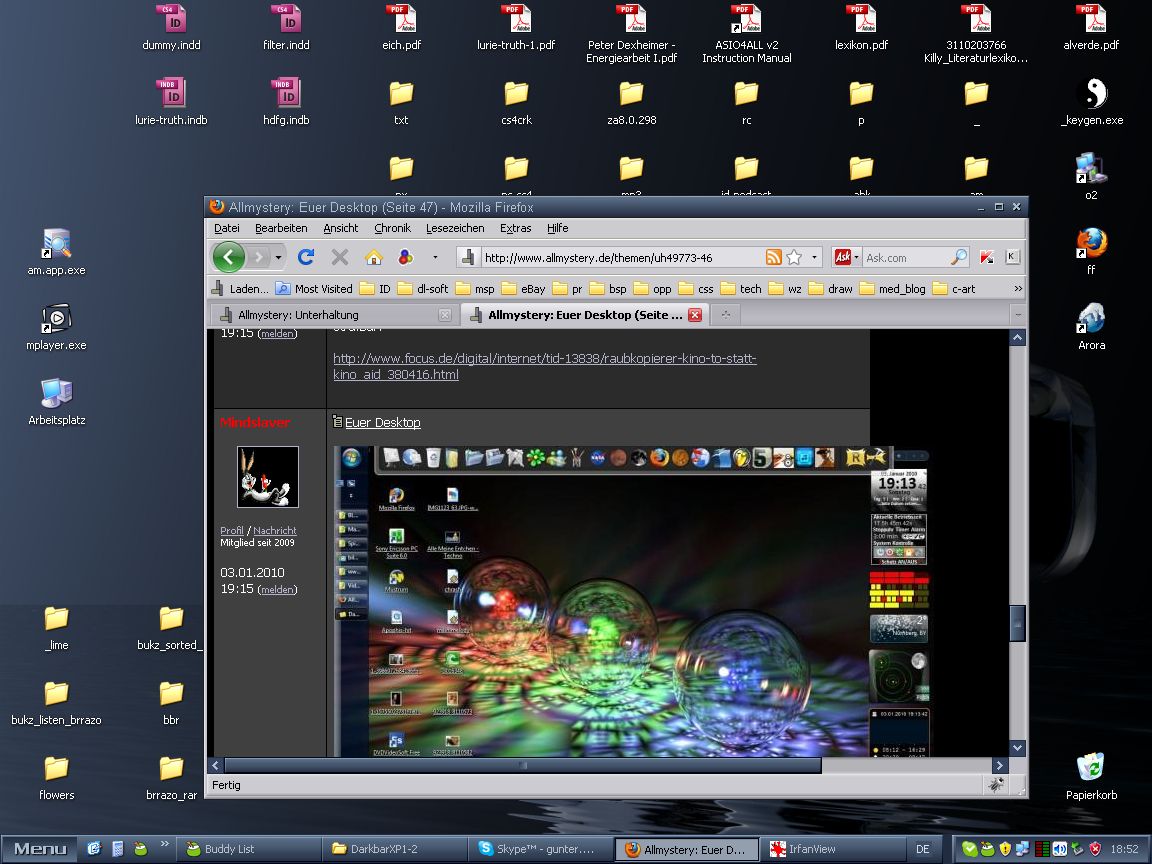Image resolution: width=1152 pixels, height=864 pixels.
Task: Bookmark the page with the star icon
Action: 794,257
